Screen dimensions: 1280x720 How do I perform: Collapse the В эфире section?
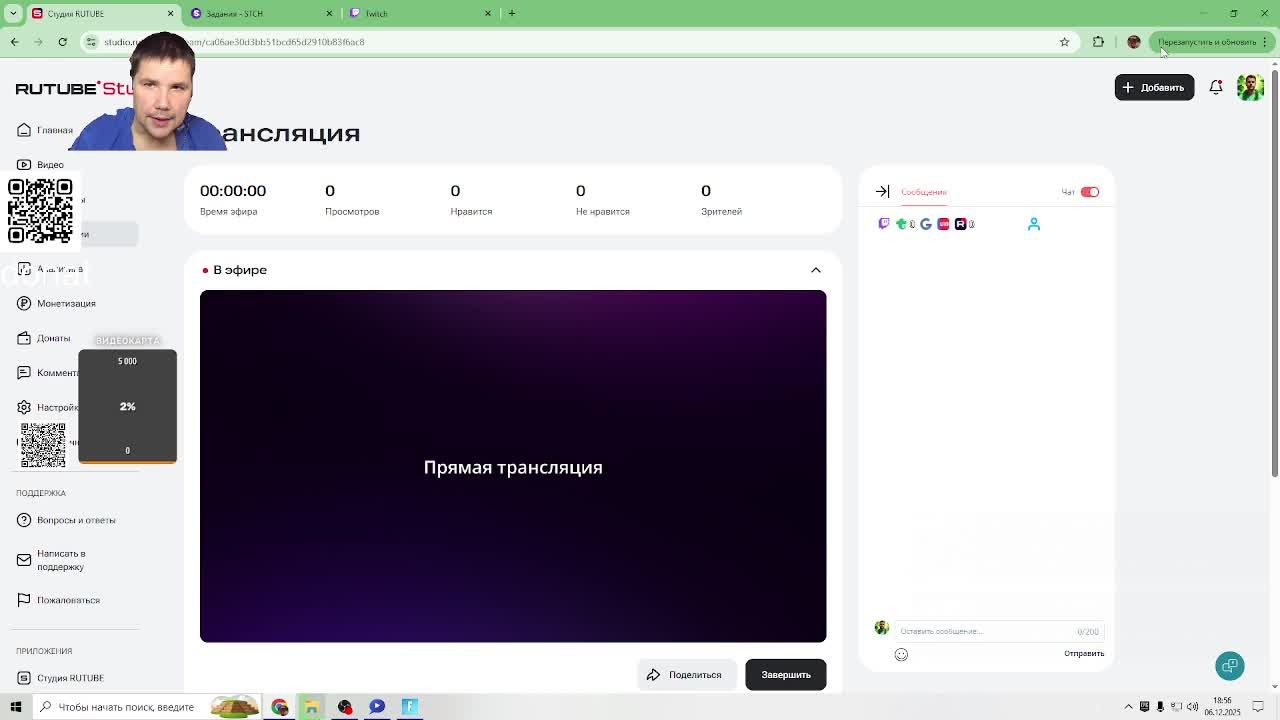(x=816, y=270)
